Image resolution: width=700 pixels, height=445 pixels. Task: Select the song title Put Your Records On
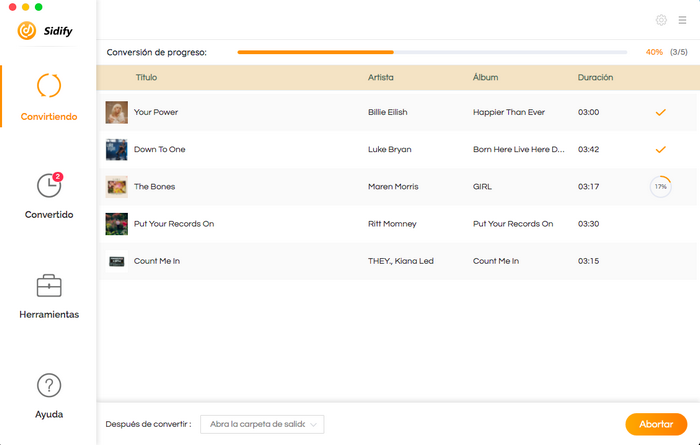(x=174, y=224)
